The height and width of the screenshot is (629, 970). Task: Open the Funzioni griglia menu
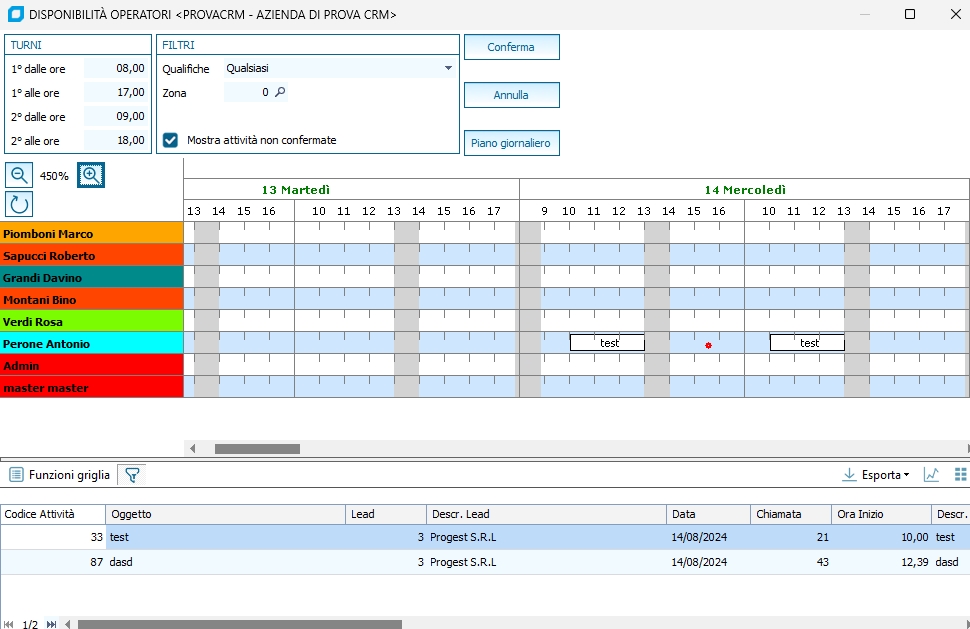69,475
